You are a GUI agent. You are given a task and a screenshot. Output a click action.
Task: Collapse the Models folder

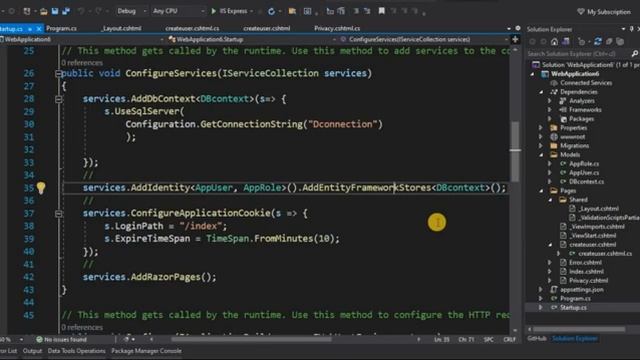[541, 155]
